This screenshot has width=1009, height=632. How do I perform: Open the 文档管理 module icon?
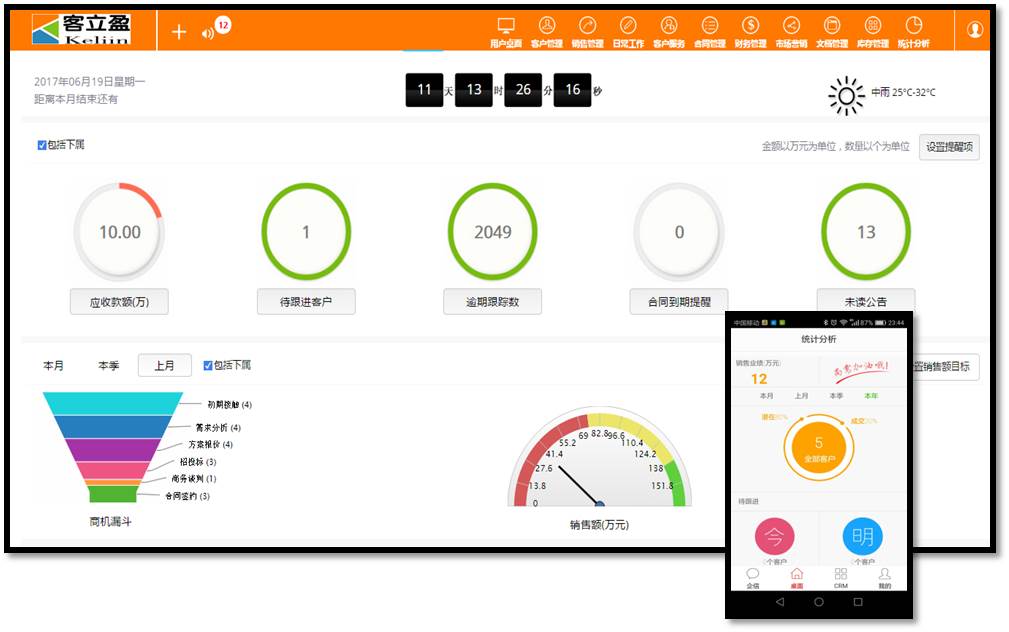(x=831, y=28)
